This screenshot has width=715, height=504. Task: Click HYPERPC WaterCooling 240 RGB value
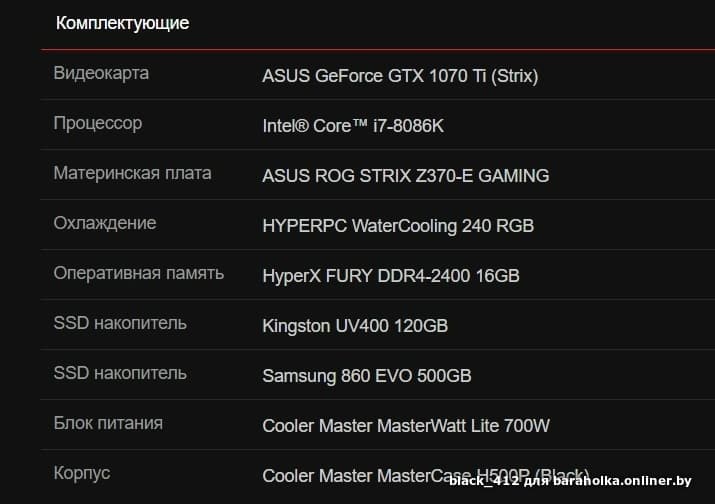pyautogui.click(x=398, y=226)
